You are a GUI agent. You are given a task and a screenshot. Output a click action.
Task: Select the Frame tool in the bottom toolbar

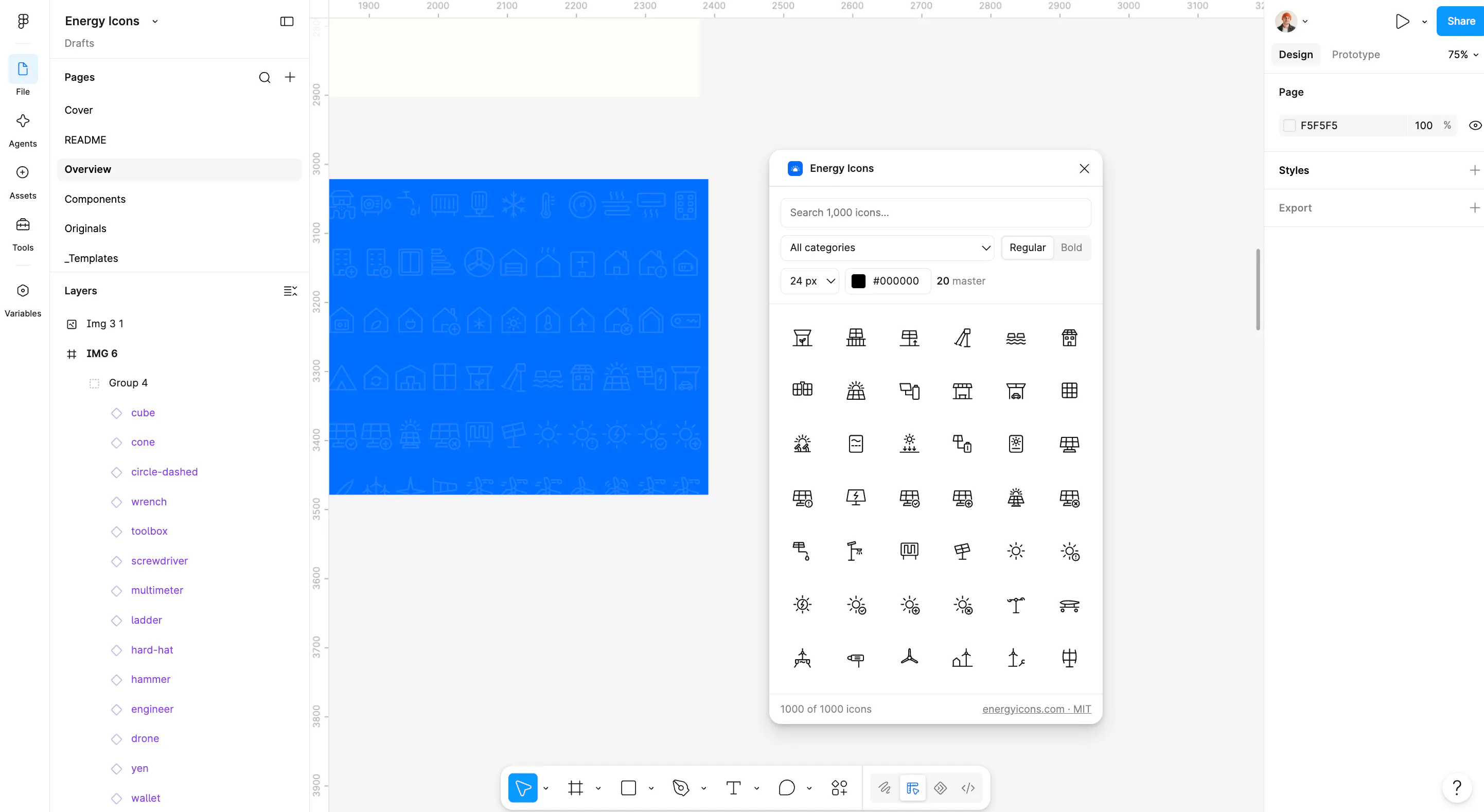click(575, 788)
